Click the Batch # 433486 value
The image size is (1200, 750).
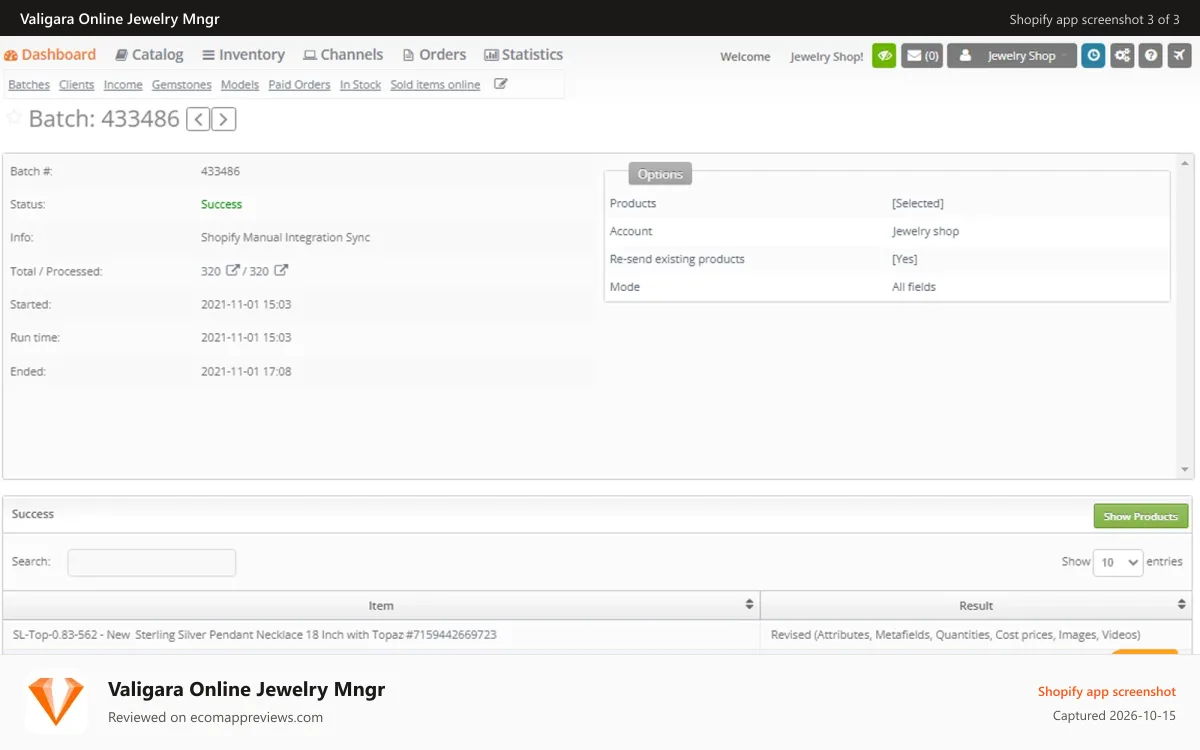pos(220,171)
